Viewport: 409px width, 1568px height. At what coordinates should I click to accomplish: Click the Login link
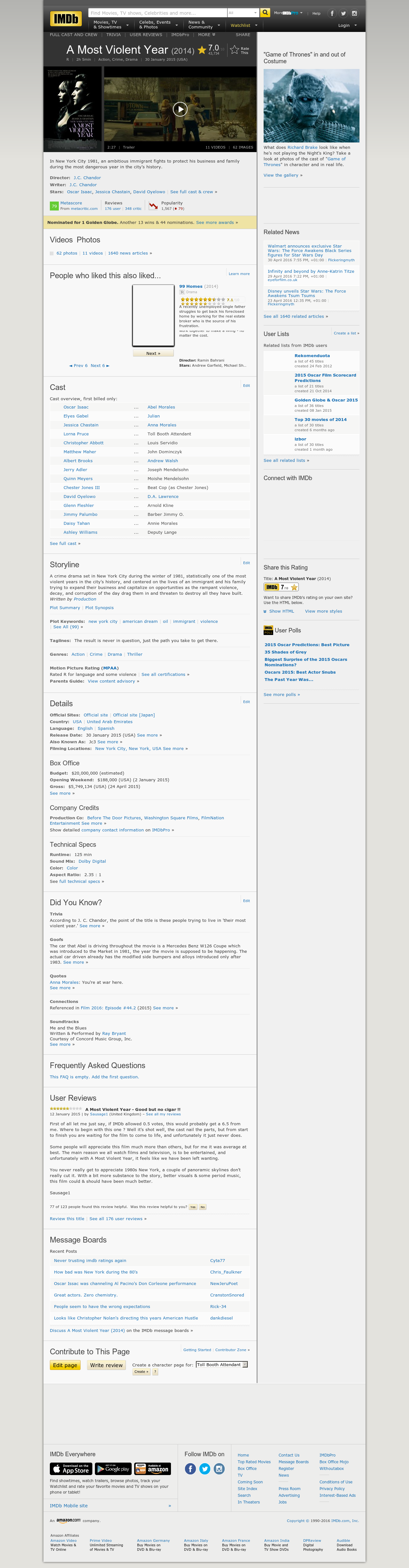coord(344,25)
